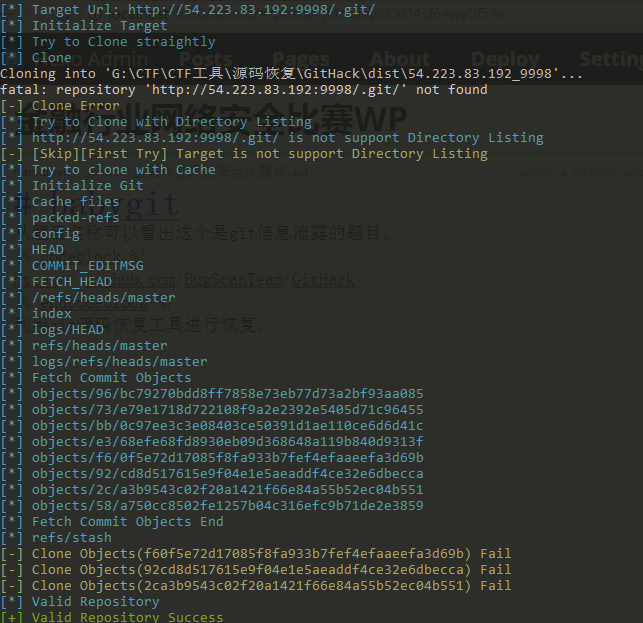Click the object hash starting objects/58/a750cc
This screenshot has width=643, height=623.
tap(227, 506)
